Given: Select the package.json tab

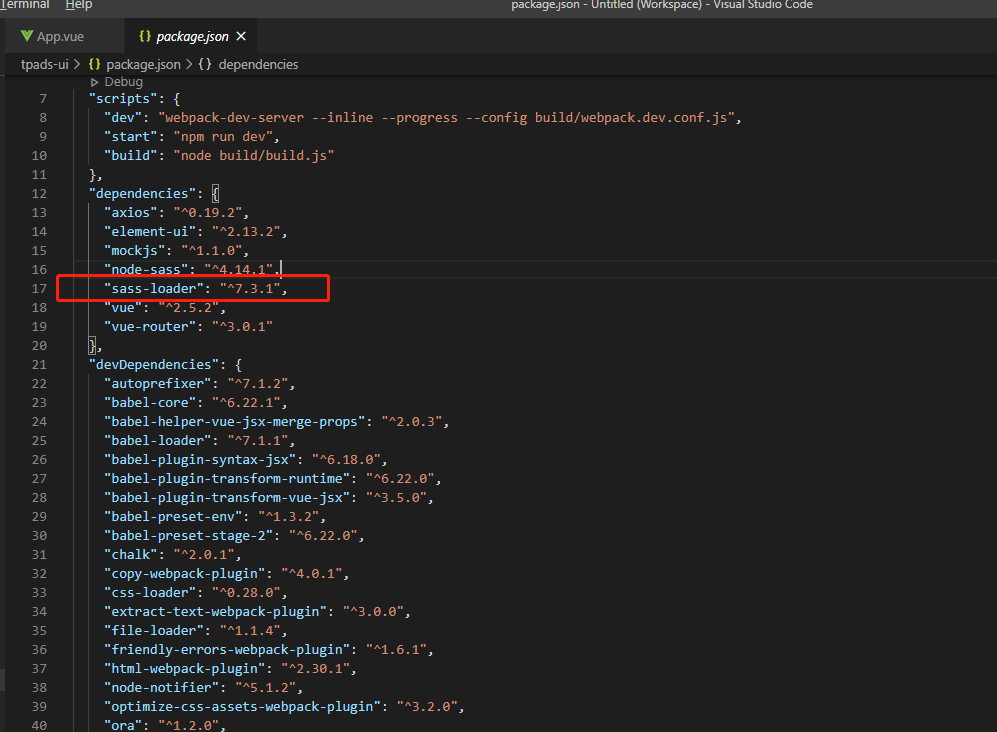Looking at the screenshot, I should [192, 36].
